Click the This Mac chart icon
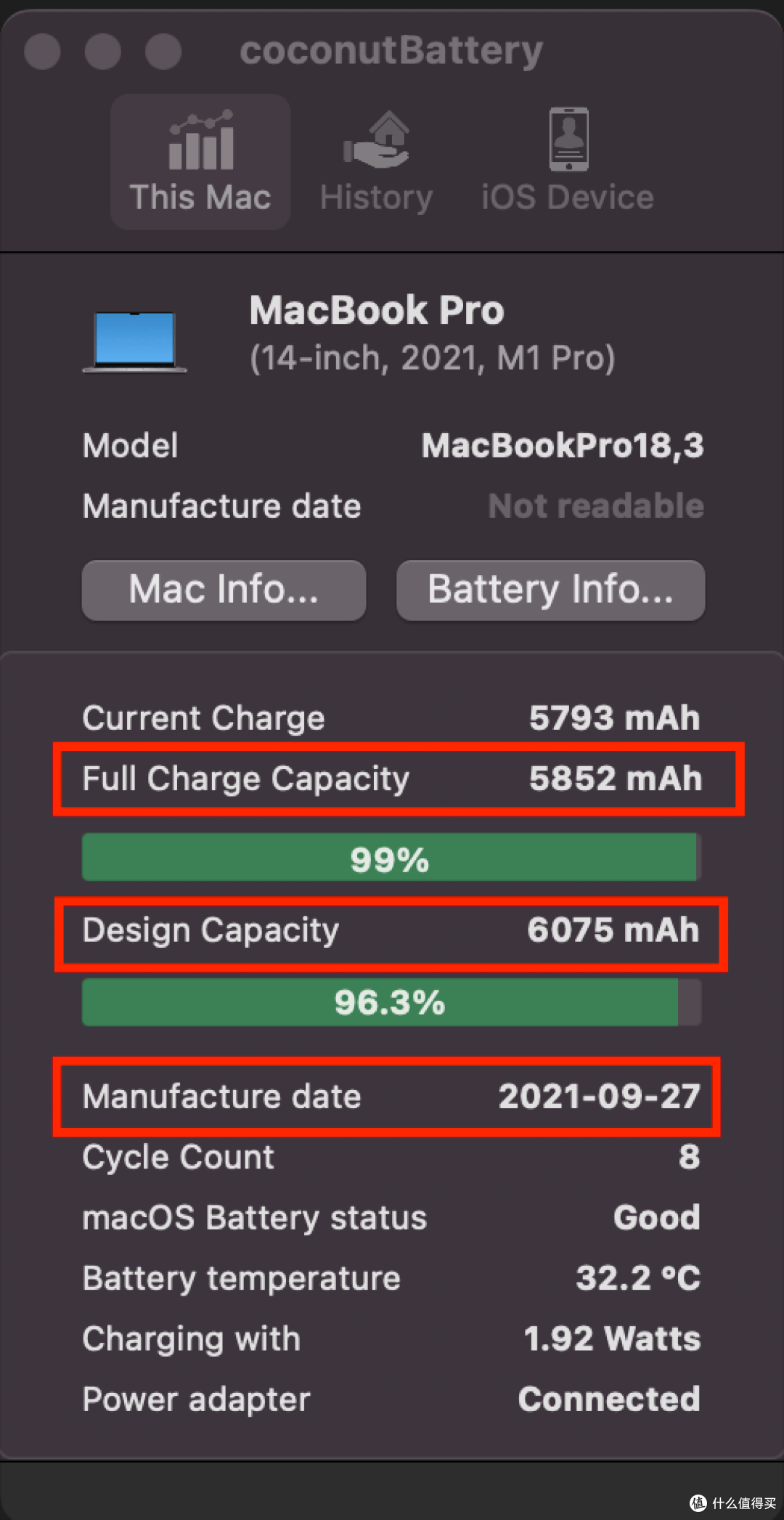784x1520 pixels. point(201,140)
